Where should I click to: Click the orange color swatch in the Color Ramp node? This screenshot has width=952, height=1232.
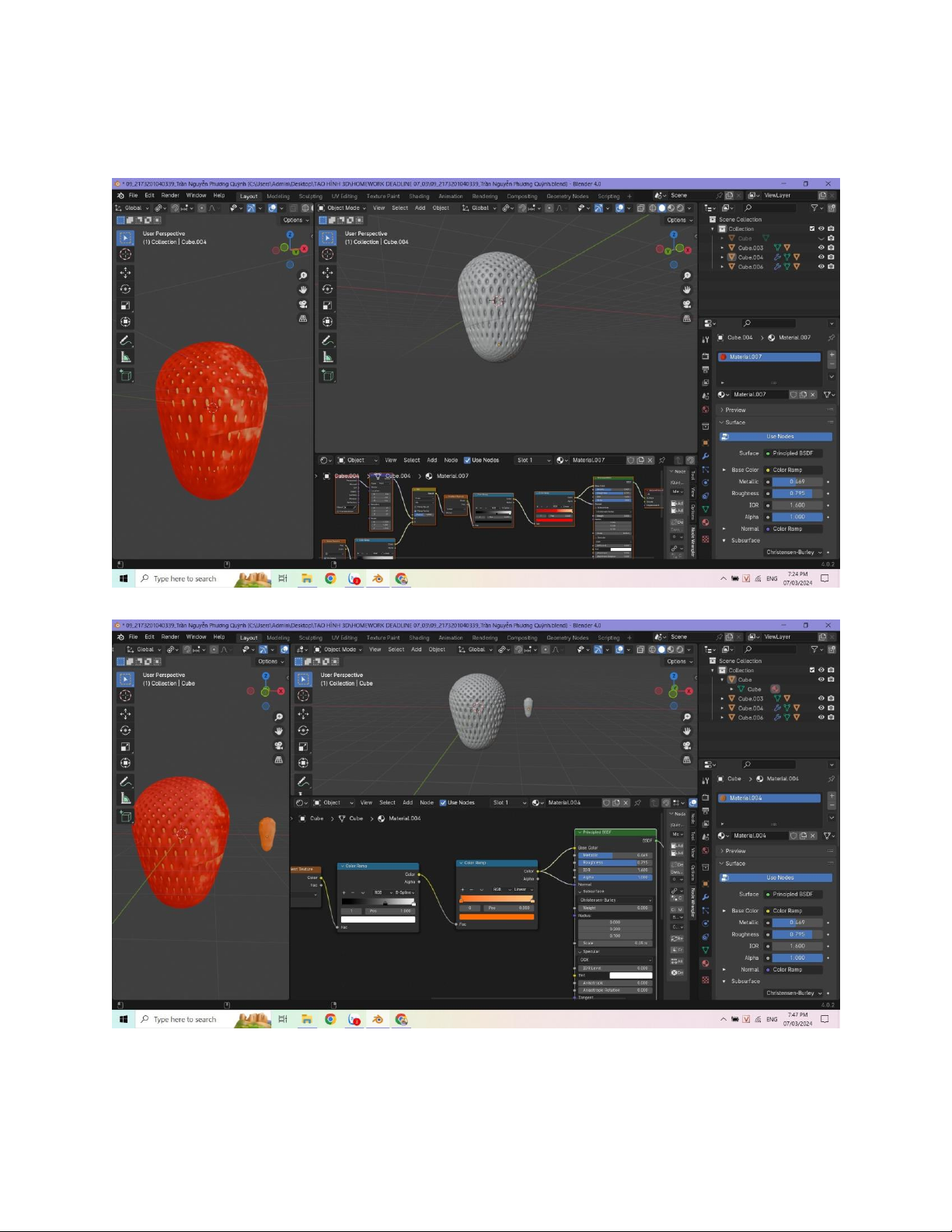[497, 916]
